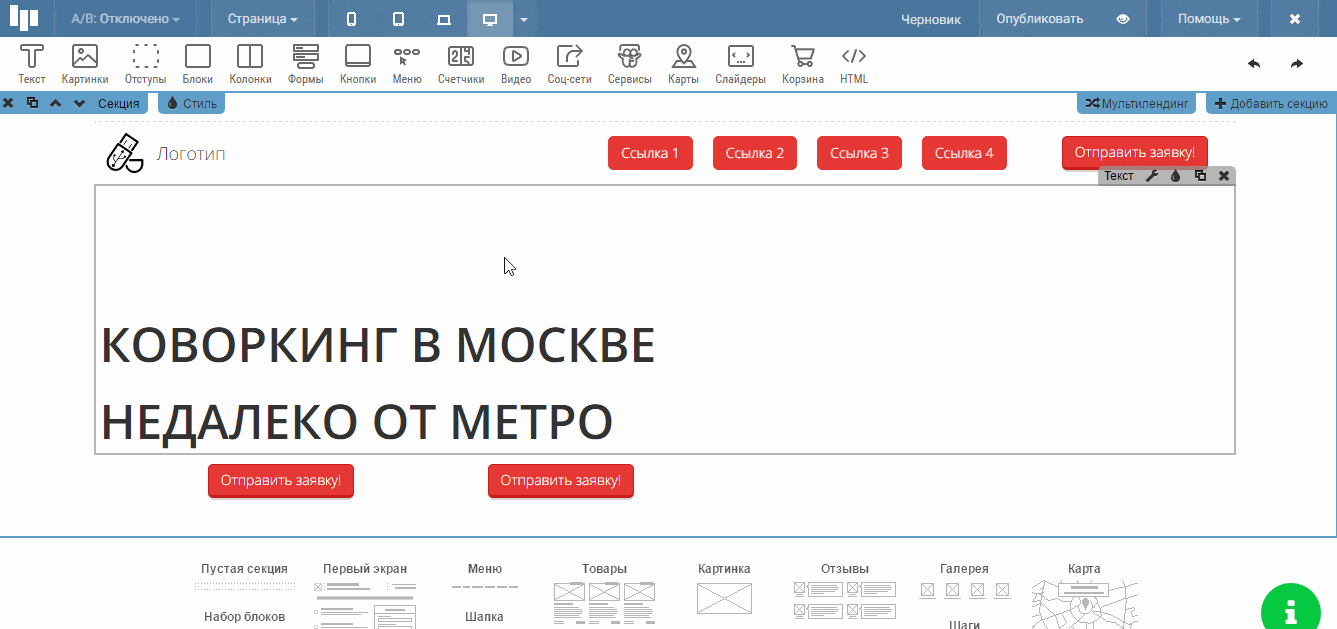Open the Помощь help dropdown
Viewport: 1337px width, 629px height.
[x=1208, y=19]
